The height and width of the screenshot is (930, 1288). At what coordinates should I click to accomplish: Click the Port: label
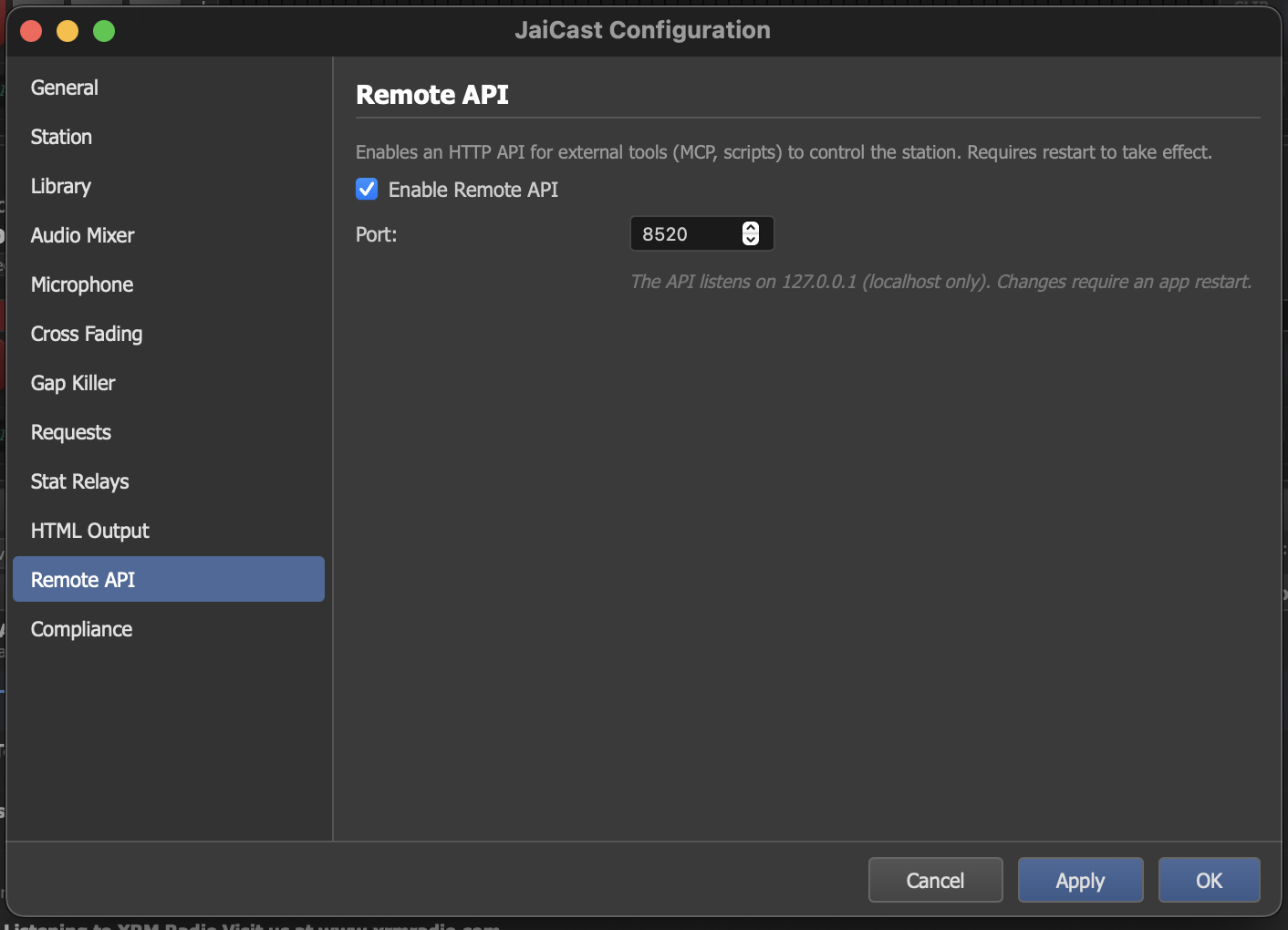[376, 234]
